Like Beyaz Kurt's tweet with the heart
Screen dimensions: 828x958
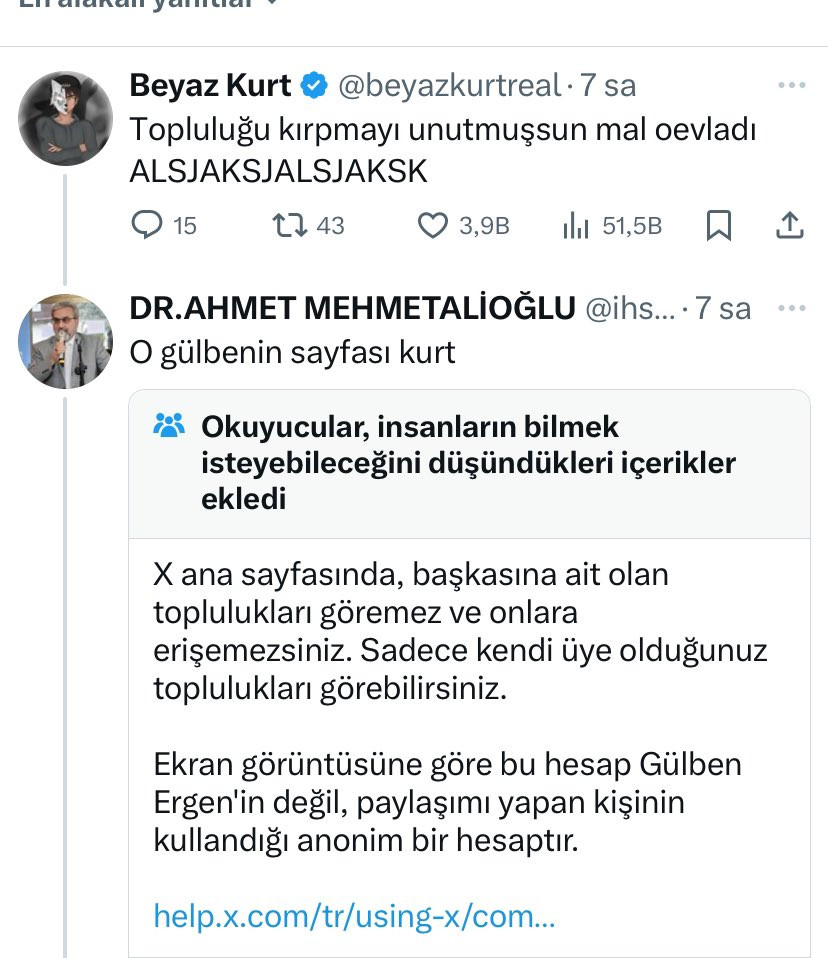tap(432, 226)
